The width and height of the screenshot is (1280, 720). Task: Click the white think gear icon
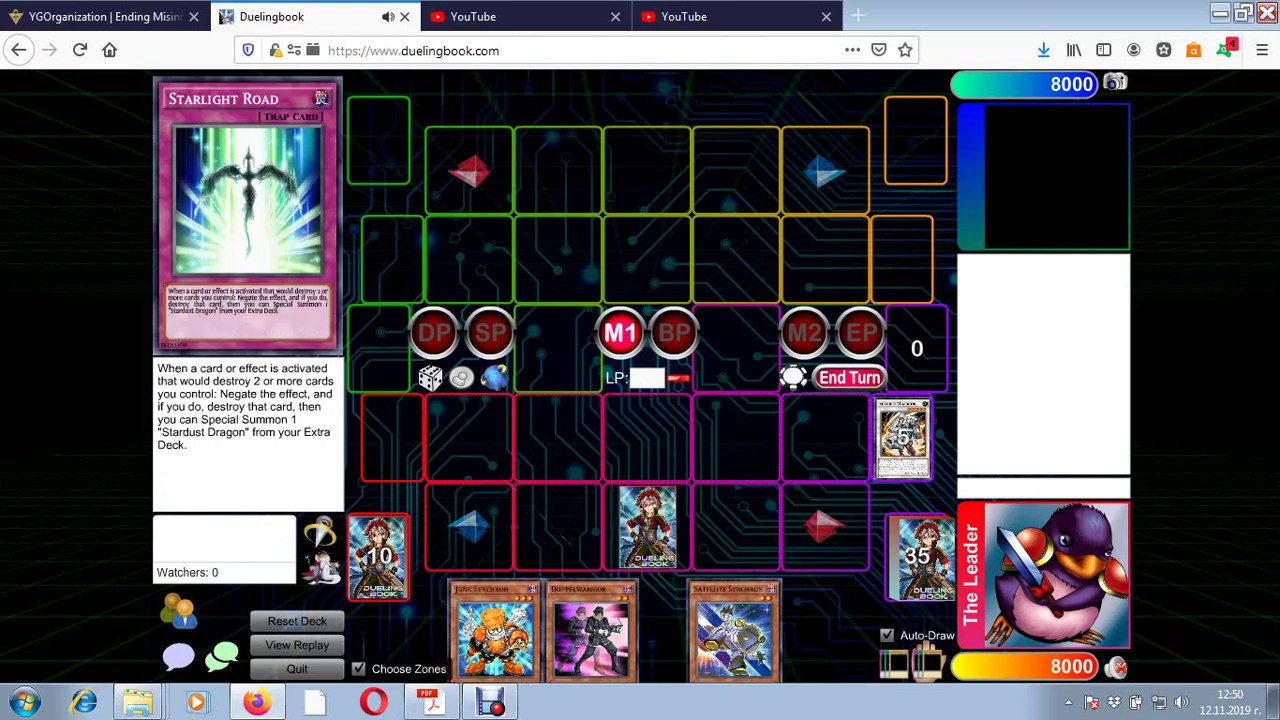pyautogui.click(x=793, y=377)
